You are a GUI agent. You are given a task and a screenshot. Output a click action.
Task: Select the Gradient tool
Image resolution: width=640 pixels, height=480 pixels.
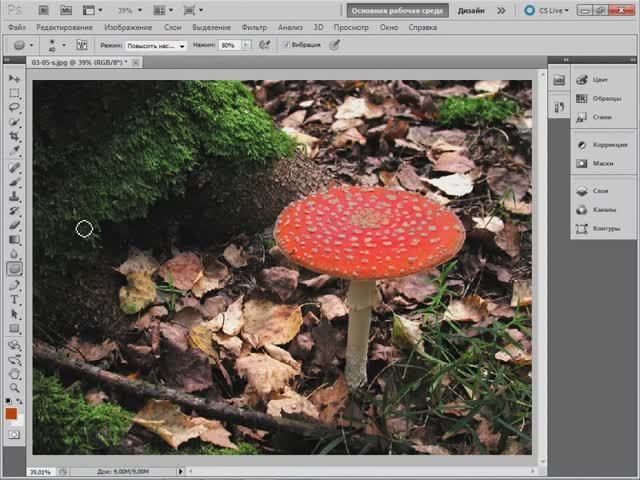(x=14, y=240)
